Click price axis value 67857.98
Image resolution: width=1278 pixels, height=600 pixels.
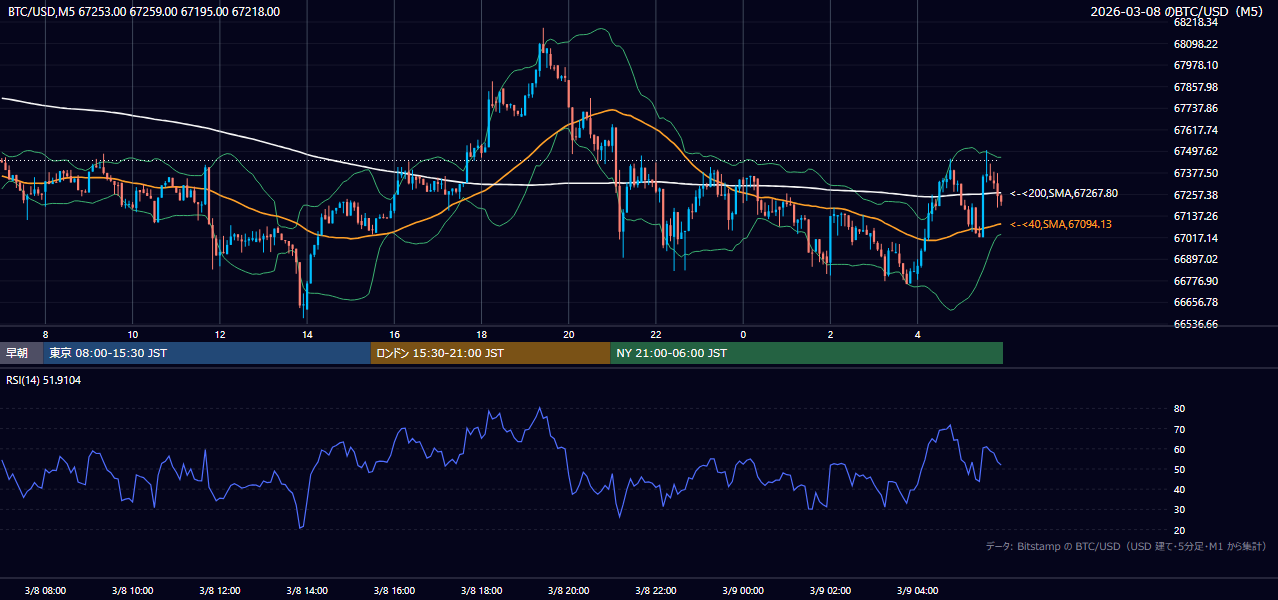coord(1195,87)
